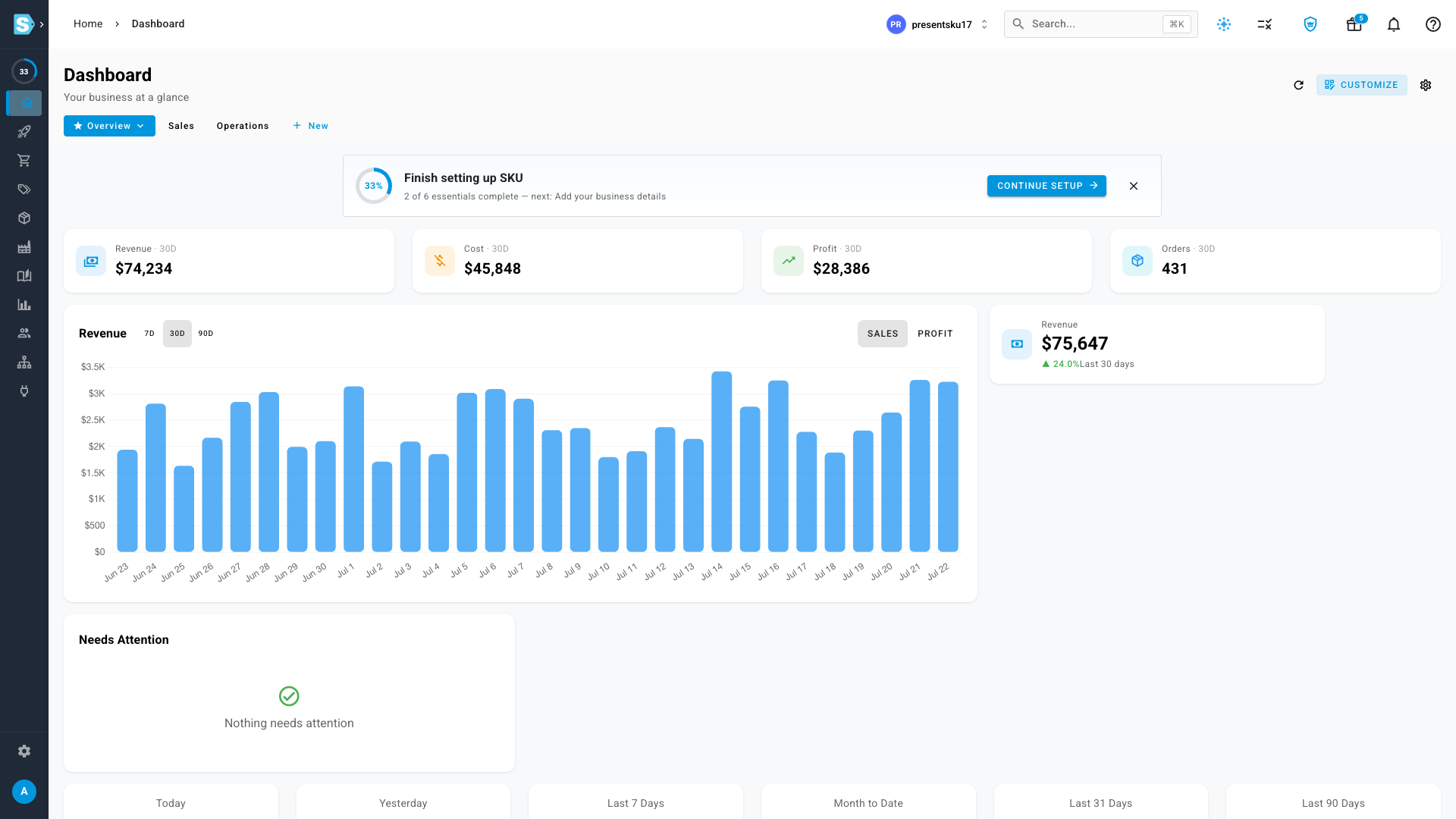This screenshot has width=1456, height=819.
Task: Click the SKU logo icon
Action: (x=24, y=24)
